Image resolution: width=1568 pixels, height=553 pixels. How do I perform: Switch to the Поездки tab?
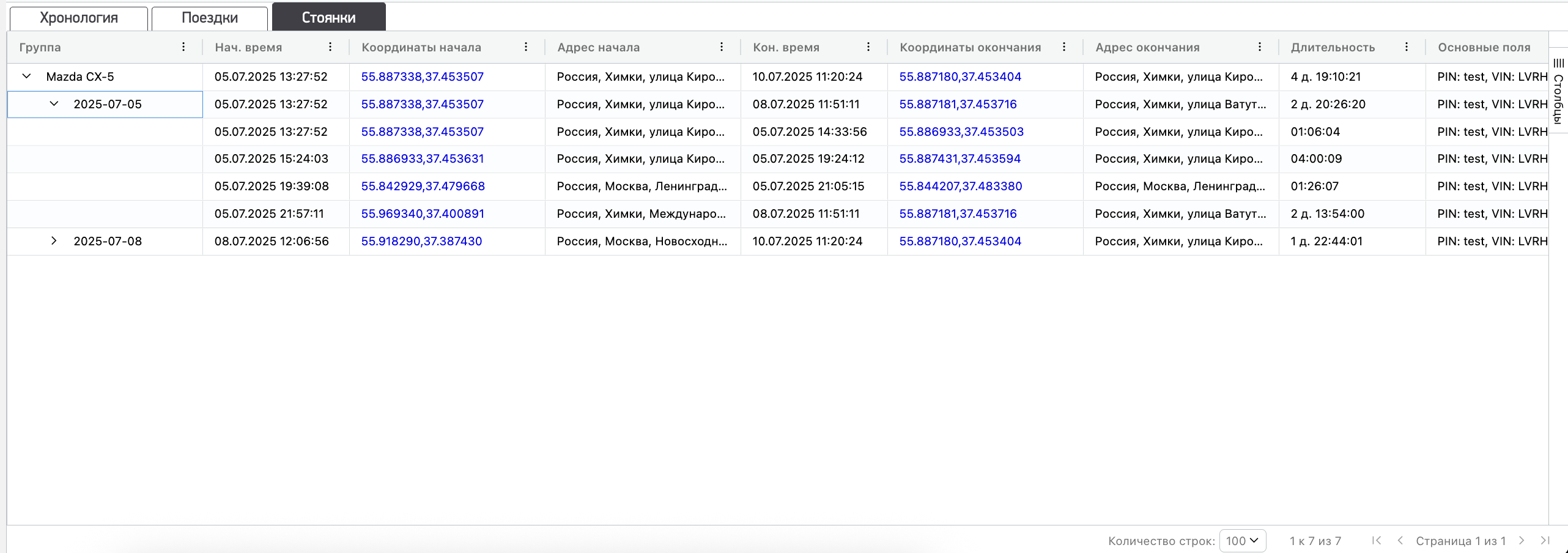[x=210, y=18]
